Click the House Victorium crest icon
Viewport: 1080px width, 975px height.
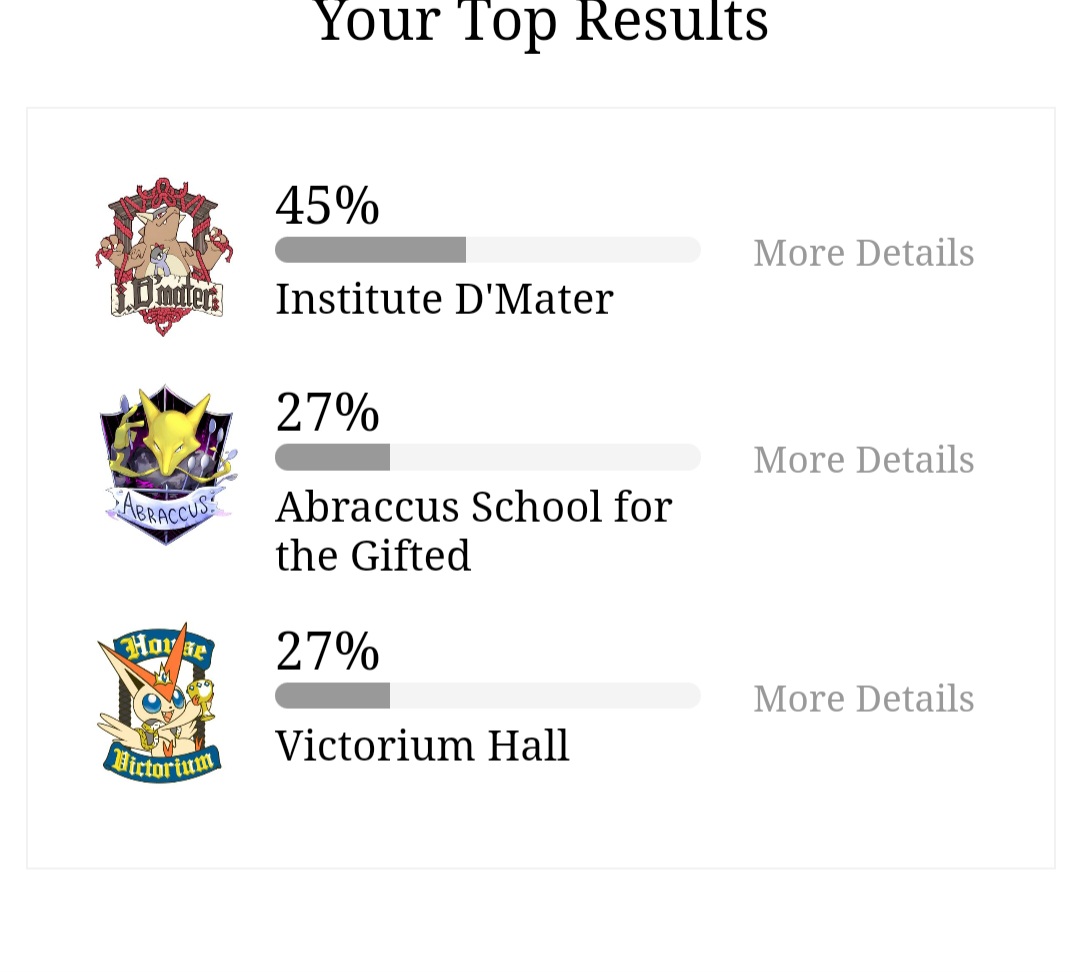pos(160,703)
